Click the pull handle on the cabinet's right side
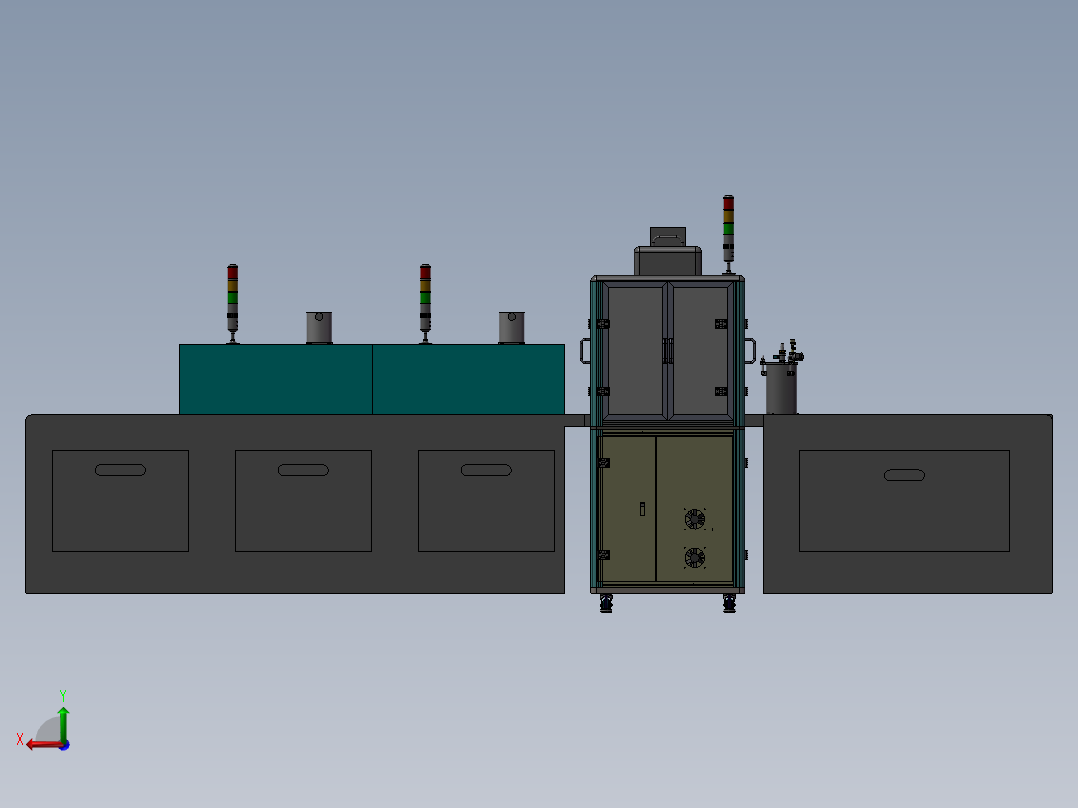The image size is (1078, 808). pyautogui.click(x=750, y=351)
